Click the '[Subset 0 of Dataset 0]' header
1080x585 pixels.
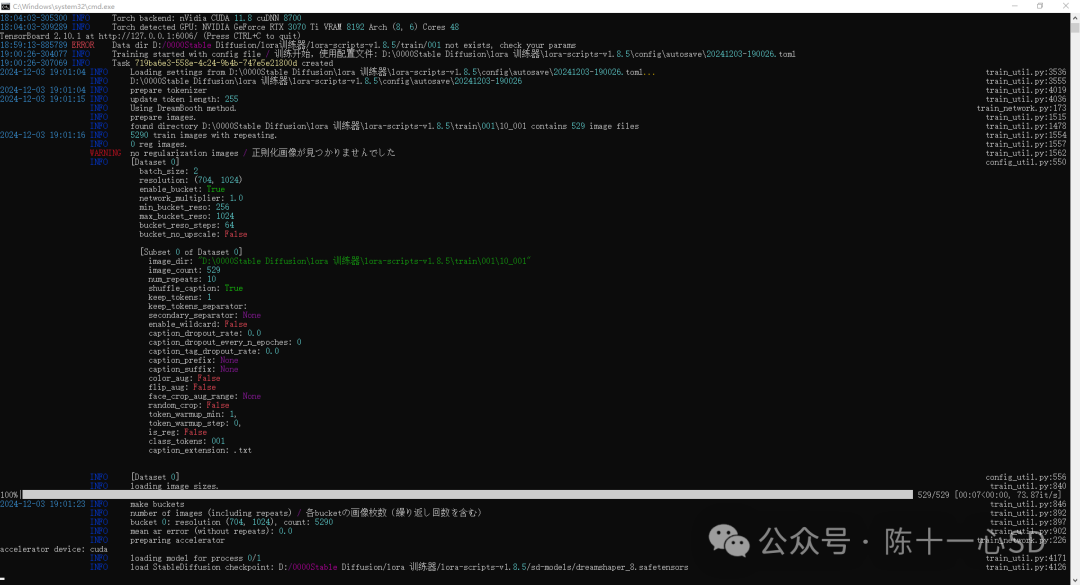[x=191, y=252]
